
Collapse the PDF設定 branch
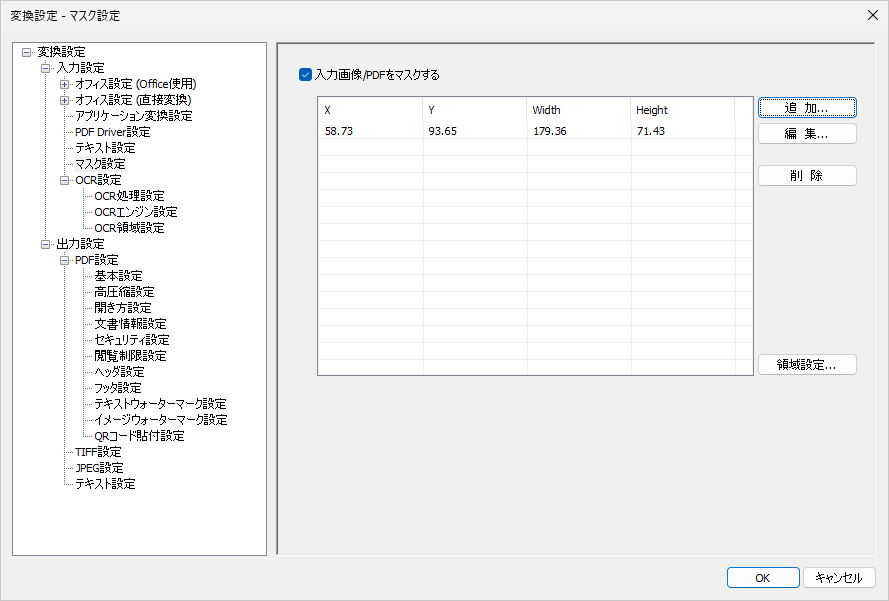pos(65,260)
